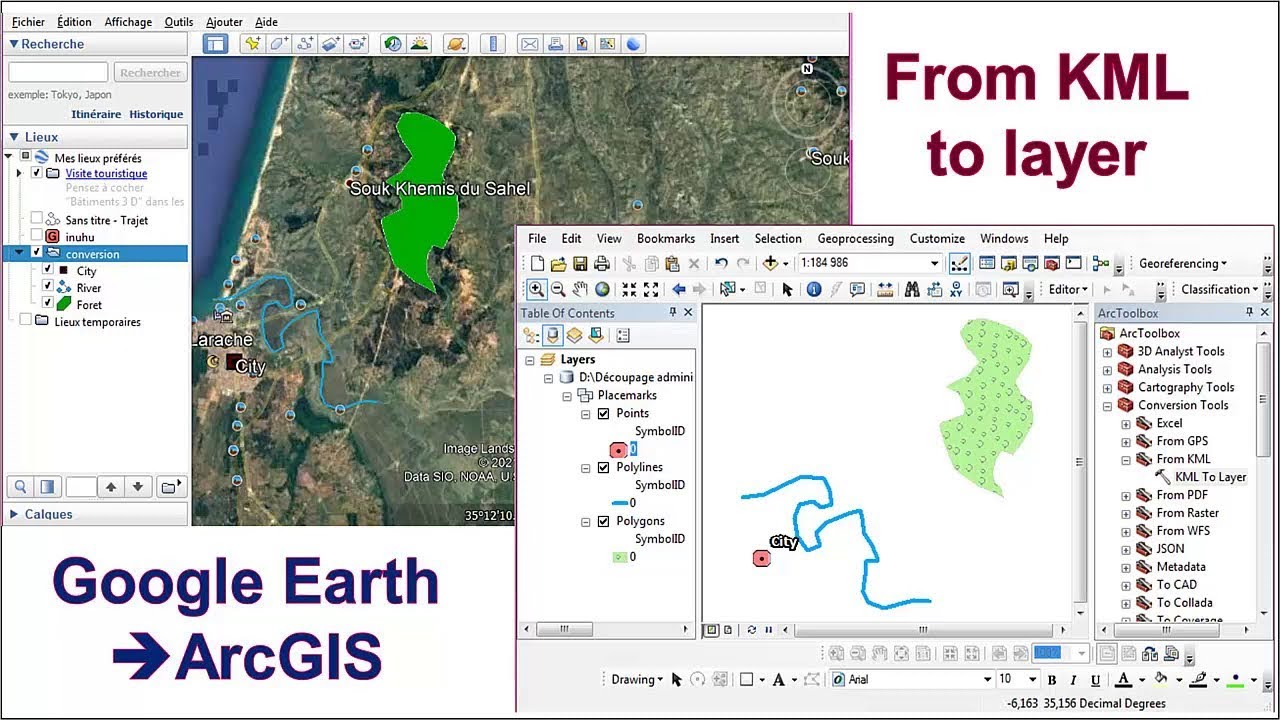This screenshot has height=720, width=1280.
Task: Add image overlay in Google Earth toolbar
Action: click(x=331, y=44)
